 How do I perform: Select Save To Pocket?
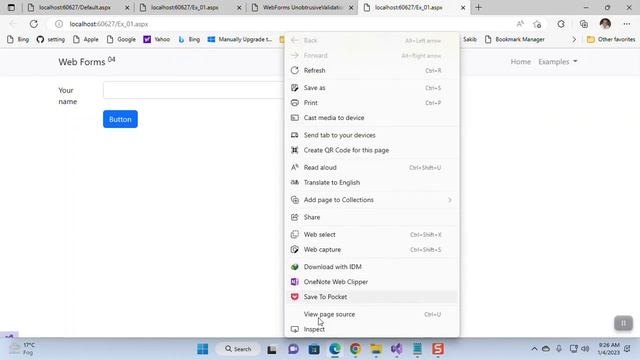(x=372, y=297)
